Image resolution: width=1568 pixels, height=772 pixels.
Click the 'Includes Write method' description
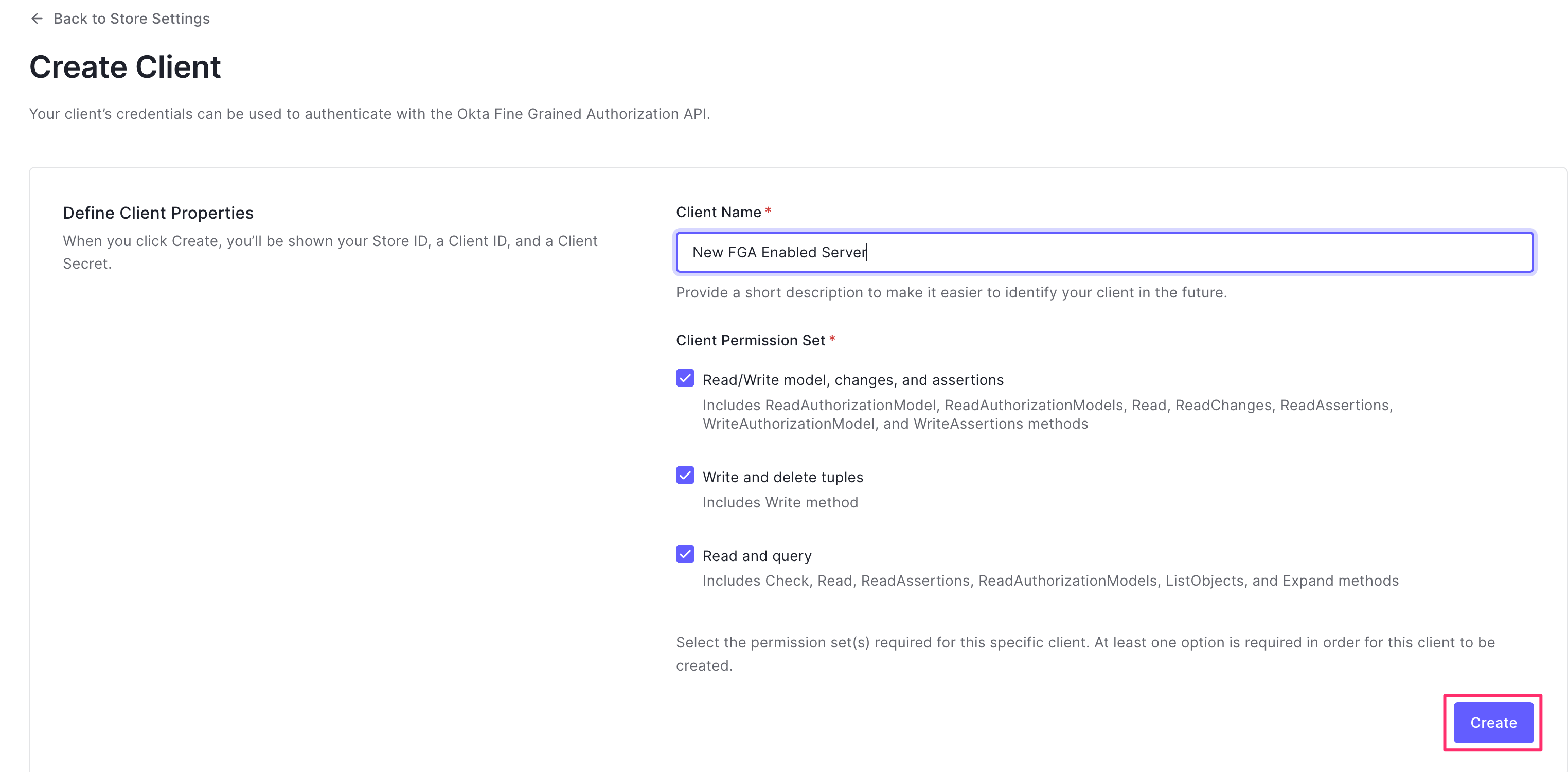pos(780,502)
